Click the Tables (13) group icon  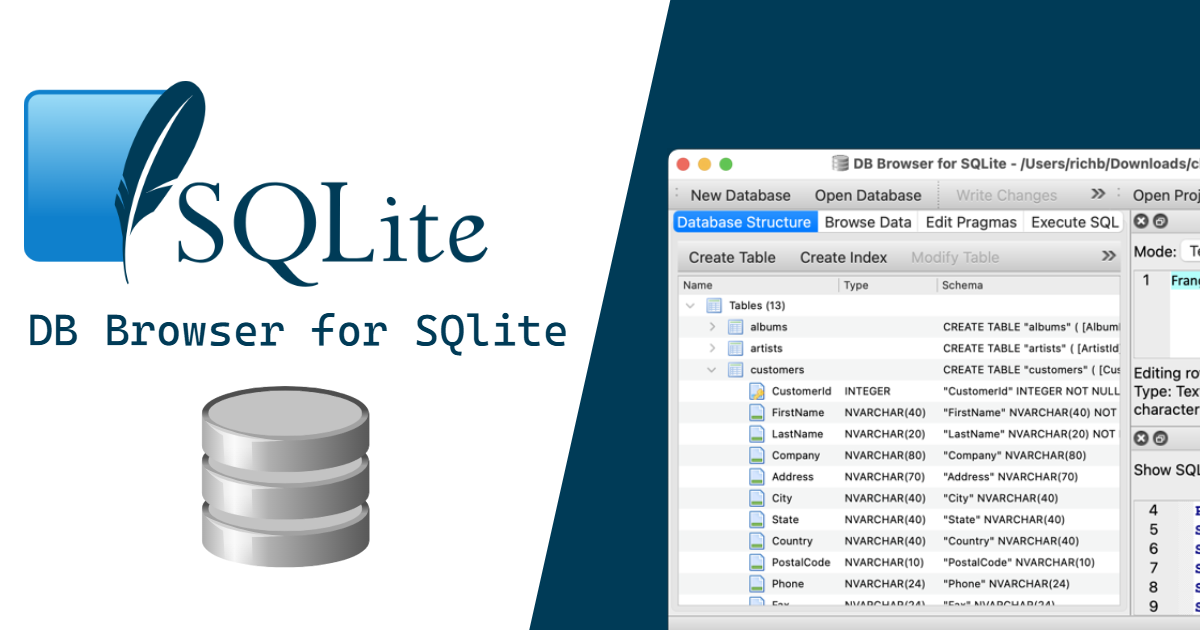pyautogui.click(x=714, y=305)
